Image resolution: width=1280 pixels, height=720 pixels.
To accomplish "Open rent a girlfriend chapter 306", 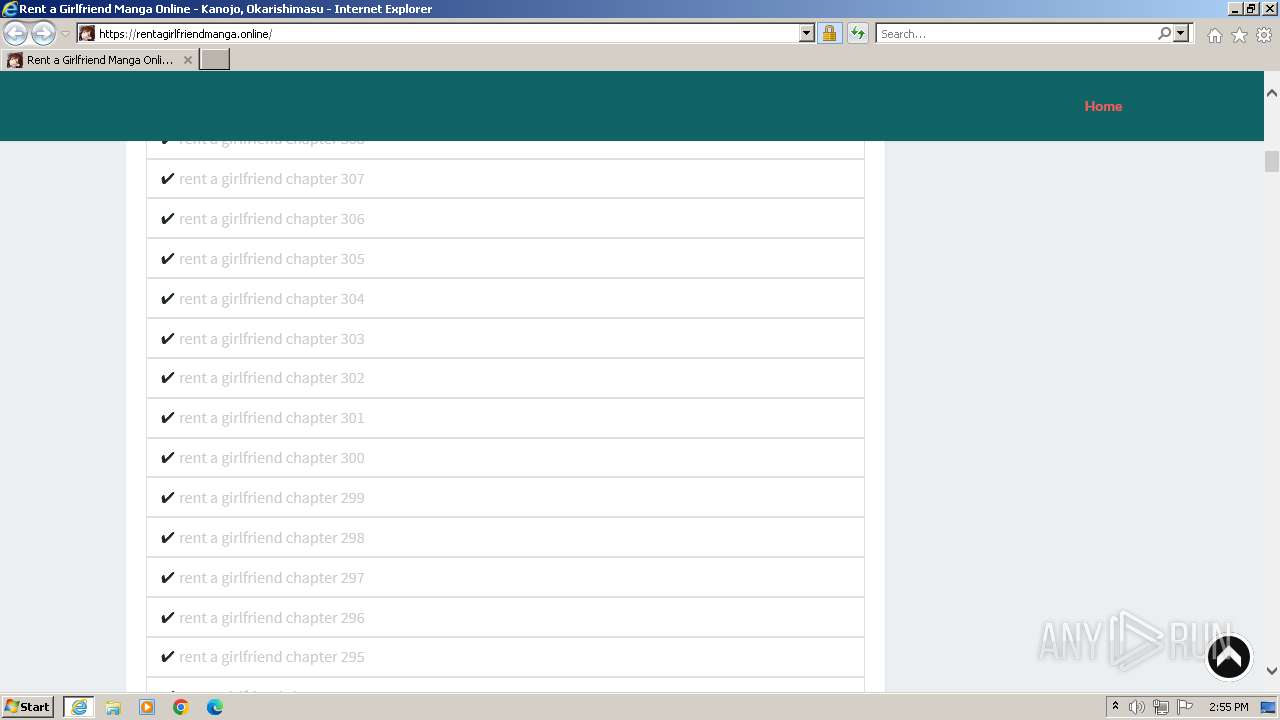I will pyautogui.click(x=271, y=219).
